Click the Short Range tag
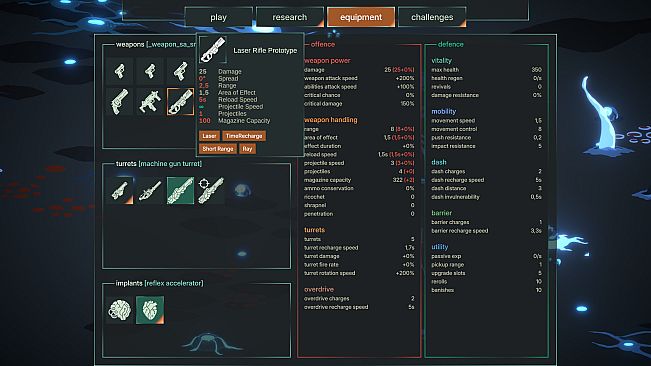The width and height of the screenshot is (651, 366). 218,149
